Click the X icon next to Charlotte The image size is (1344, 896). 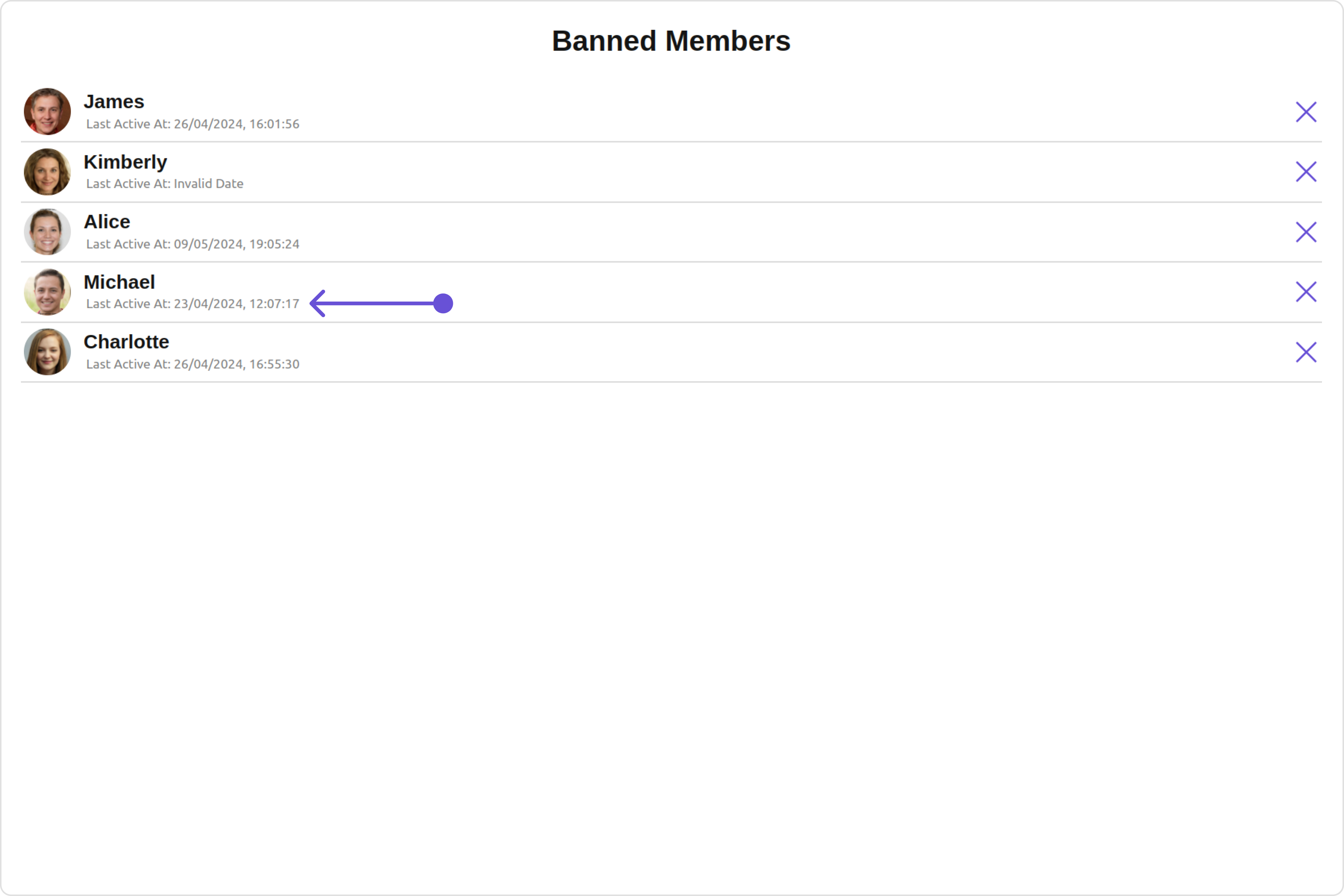point(1306,352)
